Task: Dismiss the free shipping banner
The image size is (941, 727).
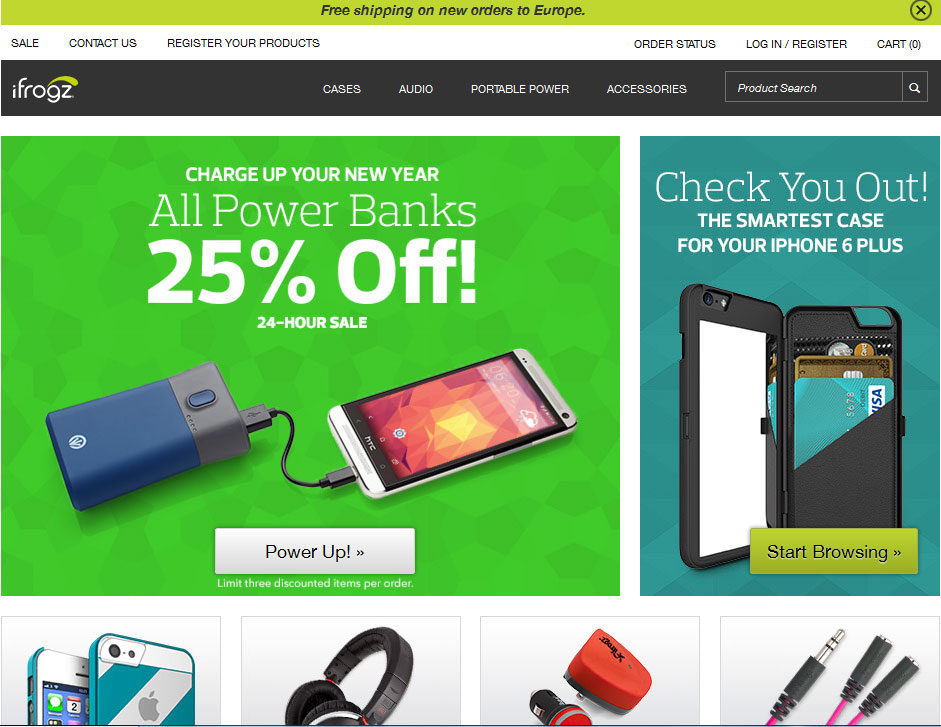Action: coord(921,10)
